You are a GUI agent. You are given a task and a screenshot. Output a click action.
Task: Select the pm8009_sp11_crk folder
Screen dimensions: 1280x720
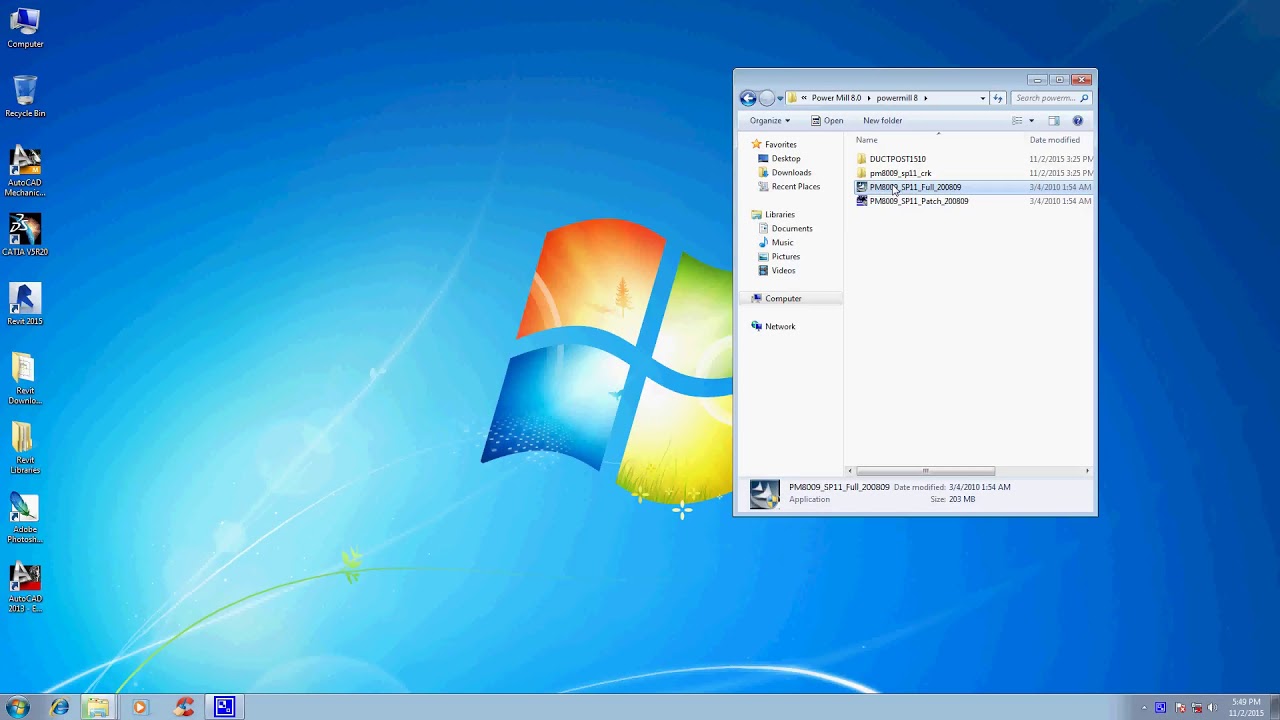893,173
